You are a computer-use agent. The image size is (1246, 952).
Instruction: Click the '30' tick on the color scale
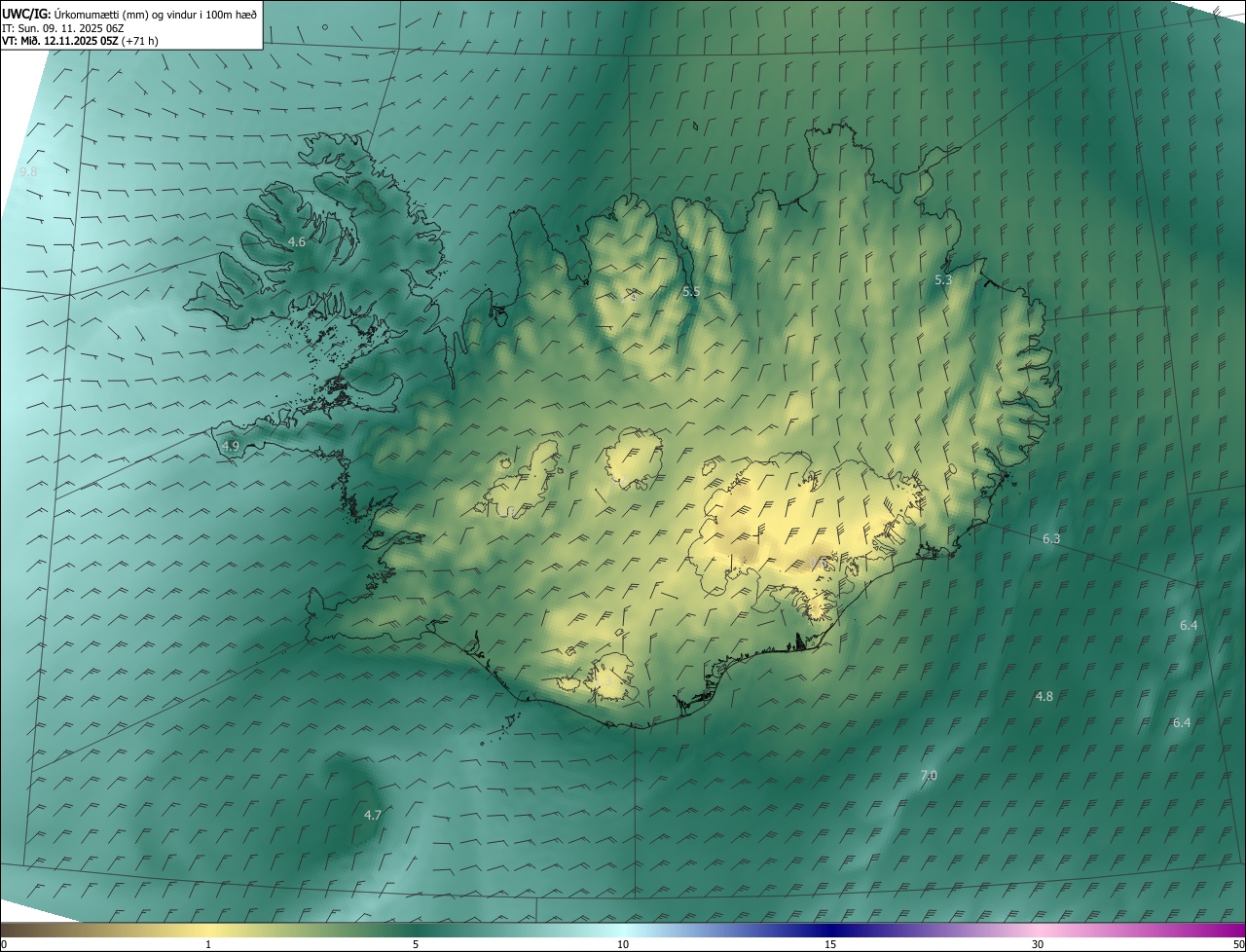pos(1038,944)
